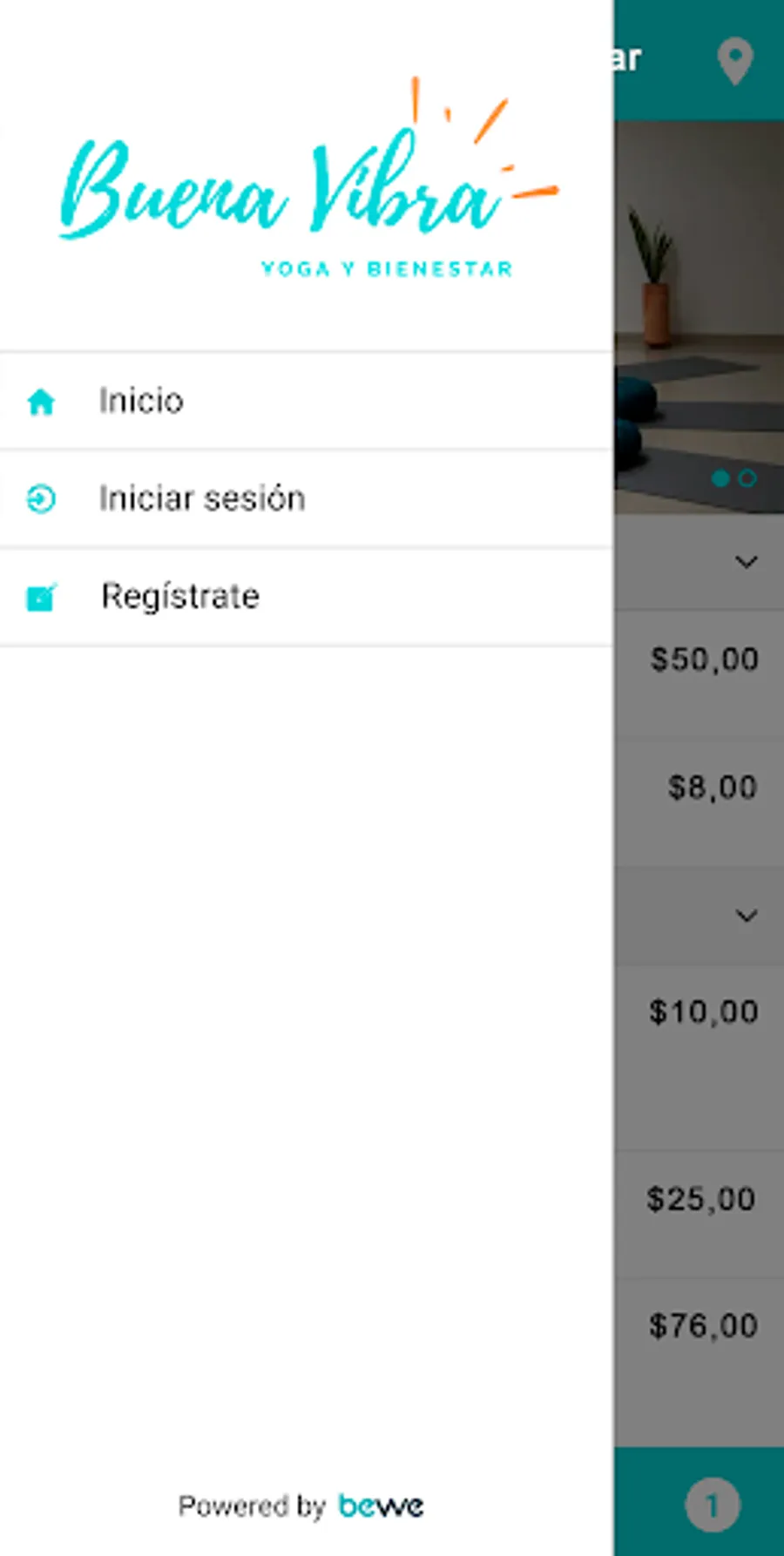Open Iniciar sesión menu item
784x1556 pixels.
click(202, 499)
